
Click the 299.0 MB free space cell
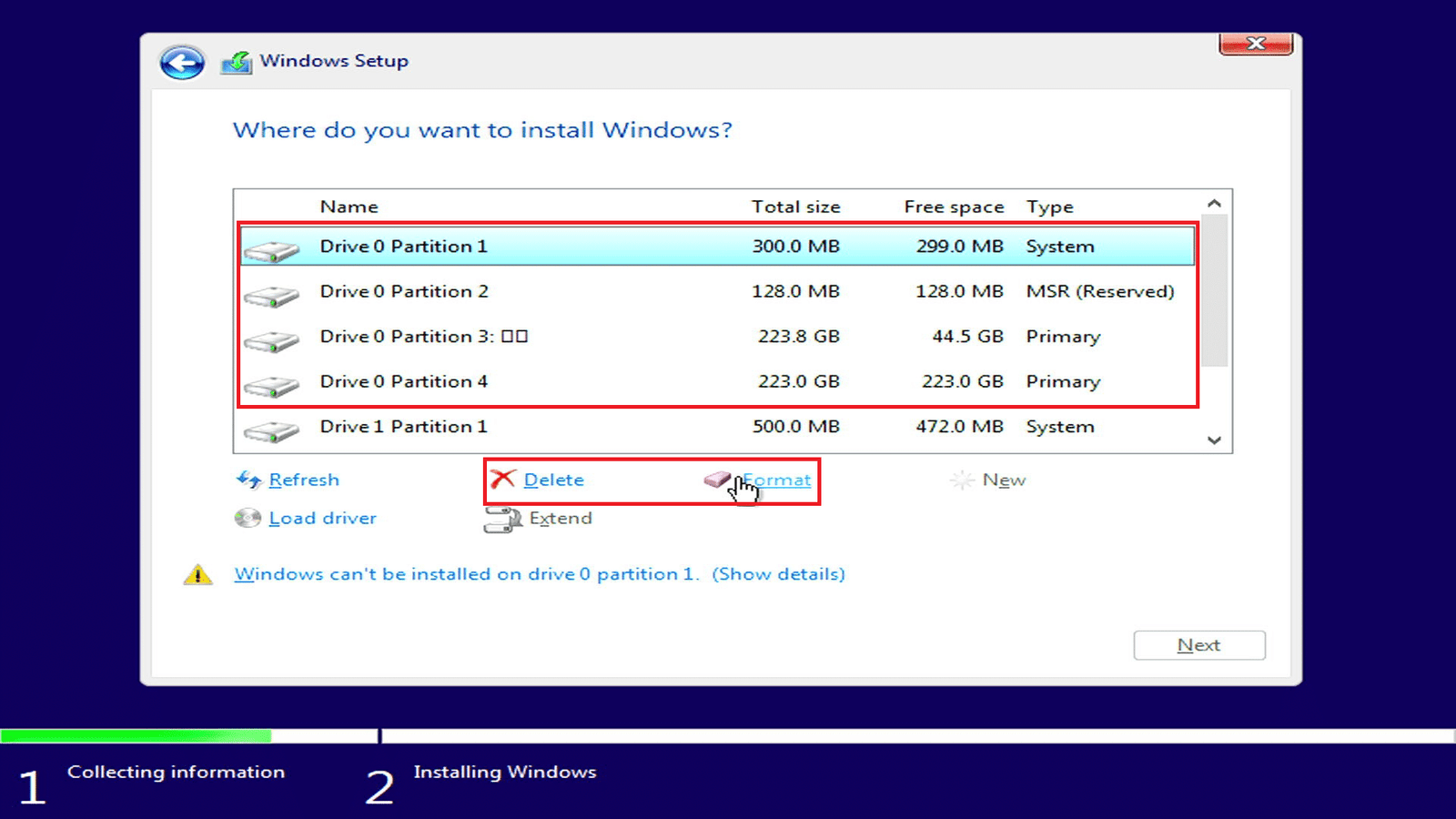(959, 247)
